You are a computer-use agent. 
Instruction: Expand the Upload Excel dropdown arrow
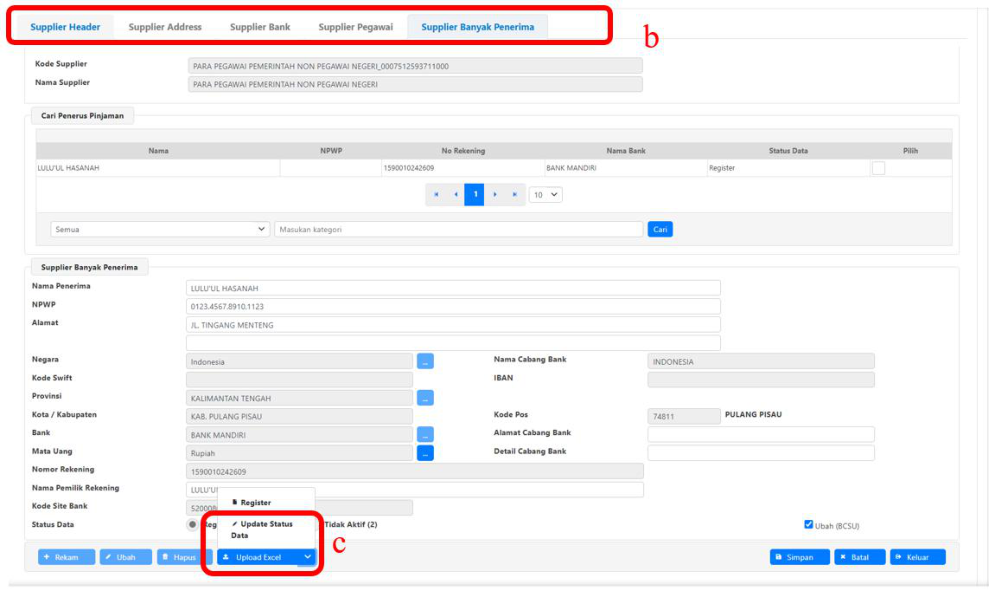coord(308,557)
